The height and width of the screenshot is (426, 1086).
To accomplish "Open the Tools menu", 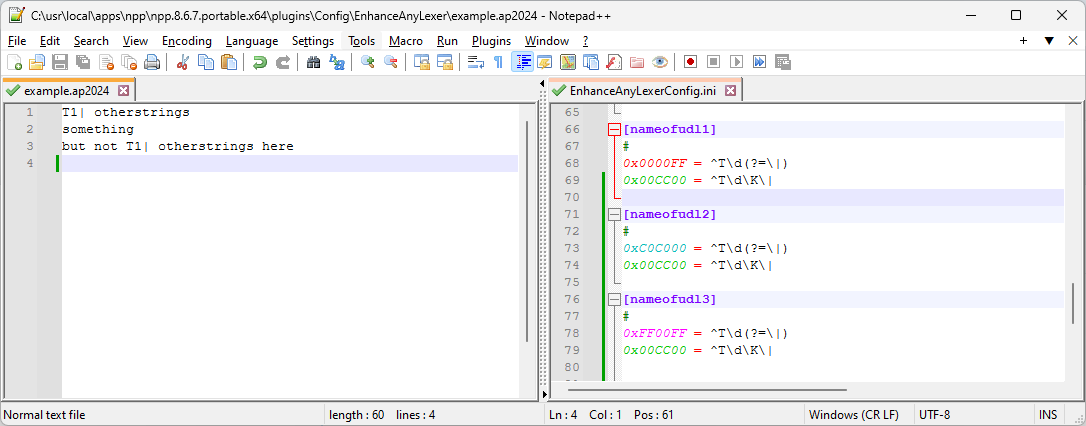I will (362, 41).
